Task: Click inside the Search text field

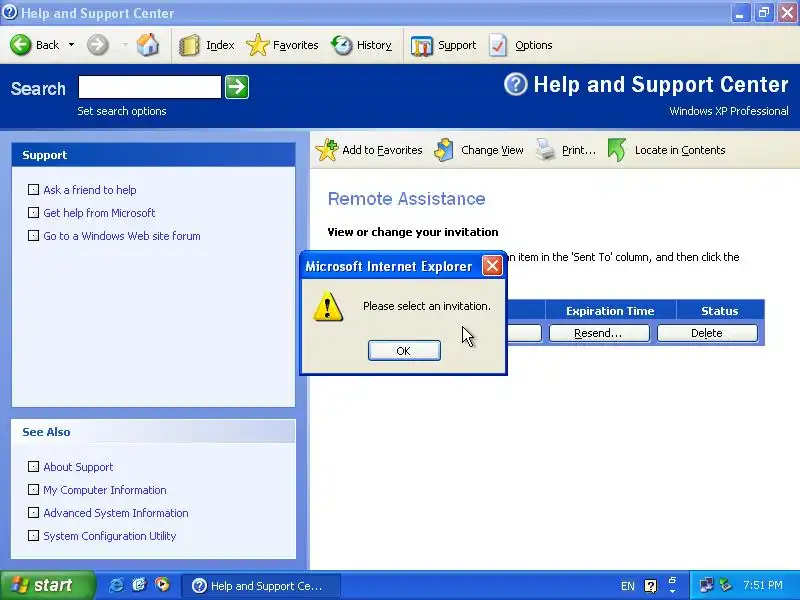Action: (x=149, y=87)
